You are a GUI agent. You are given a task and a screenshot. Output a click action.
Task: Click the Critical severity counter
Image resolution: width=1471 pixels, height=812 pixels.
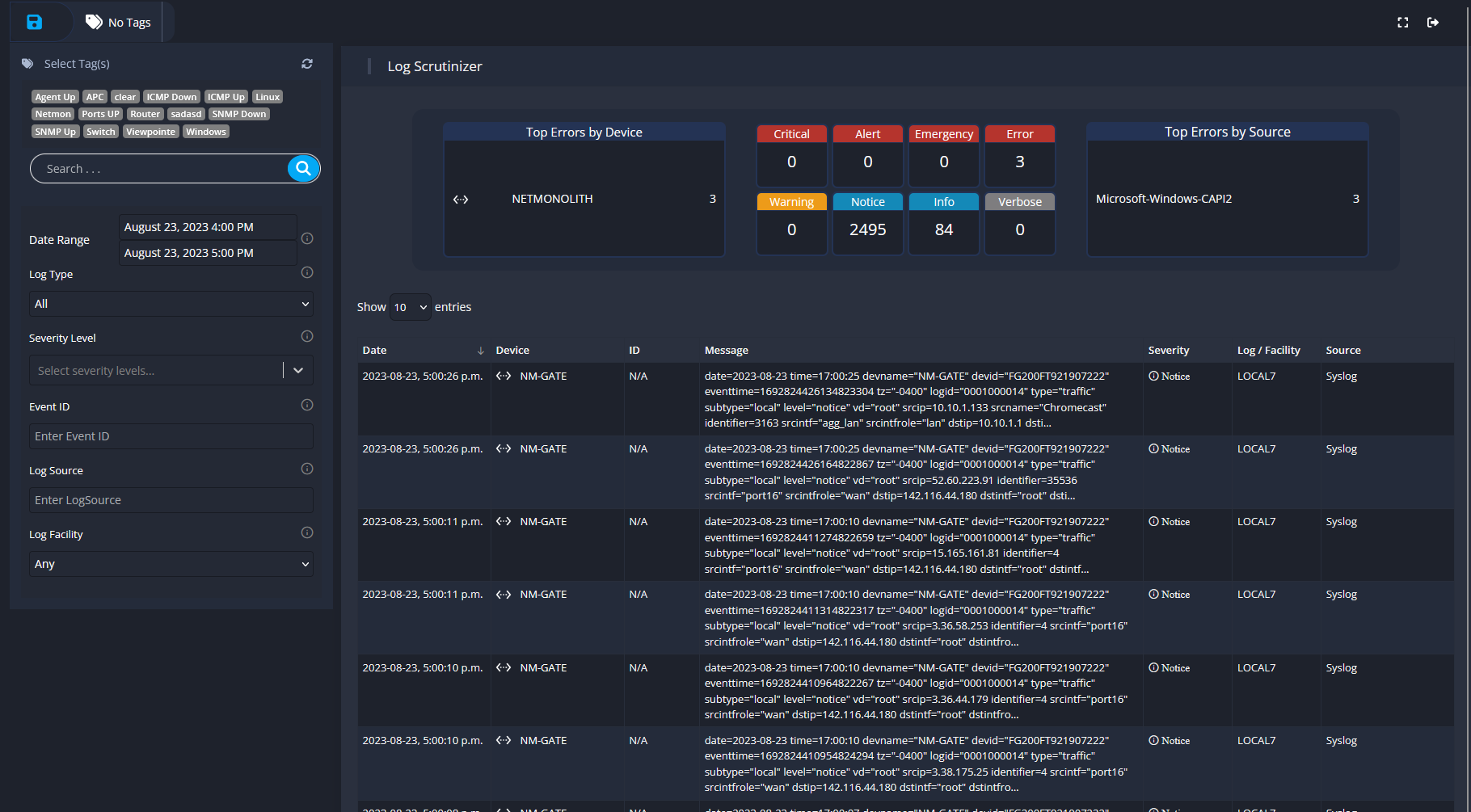(x=791, y=156)
